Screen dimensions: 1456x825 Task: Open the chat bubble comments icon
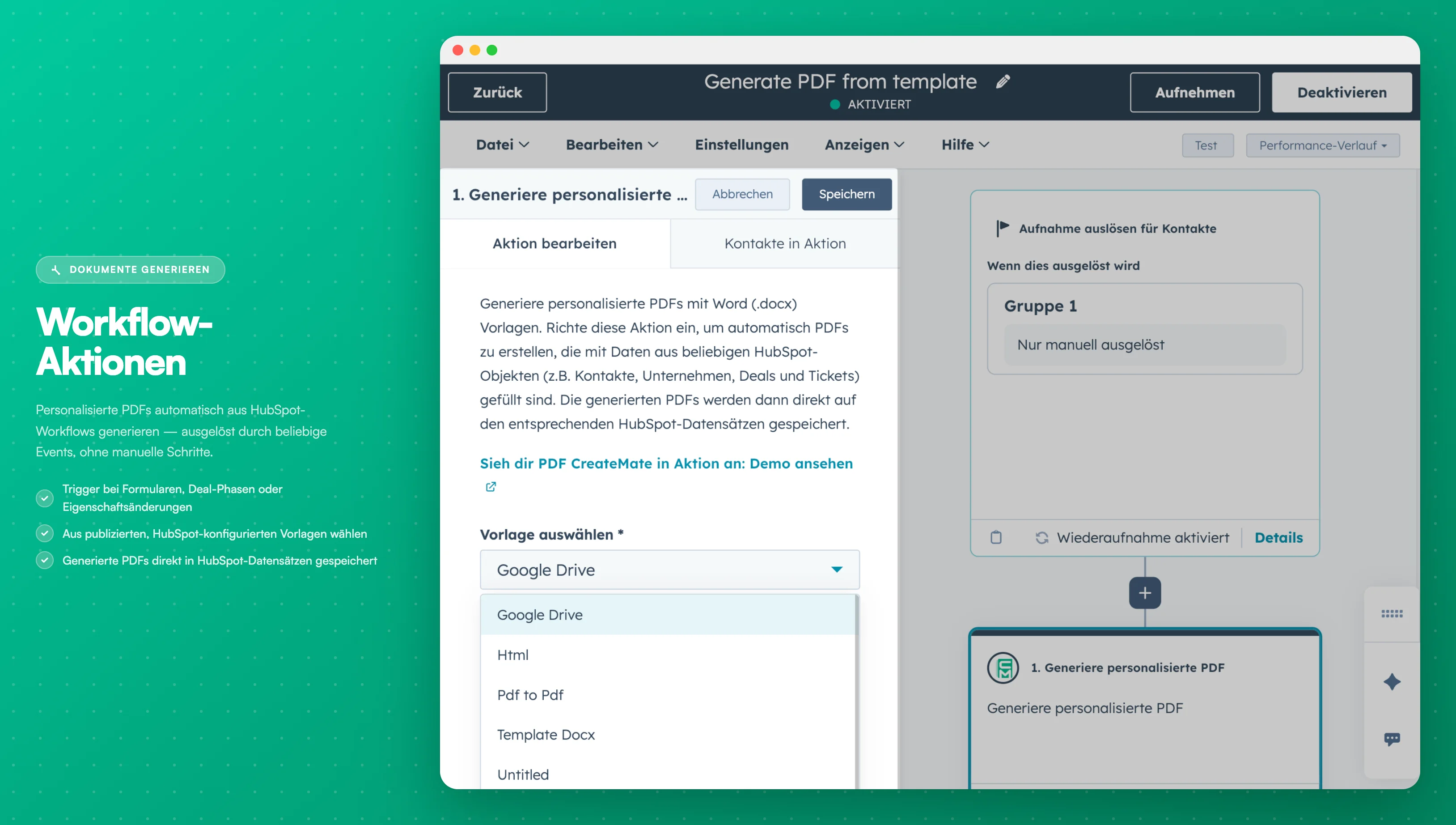(1392, 739)
